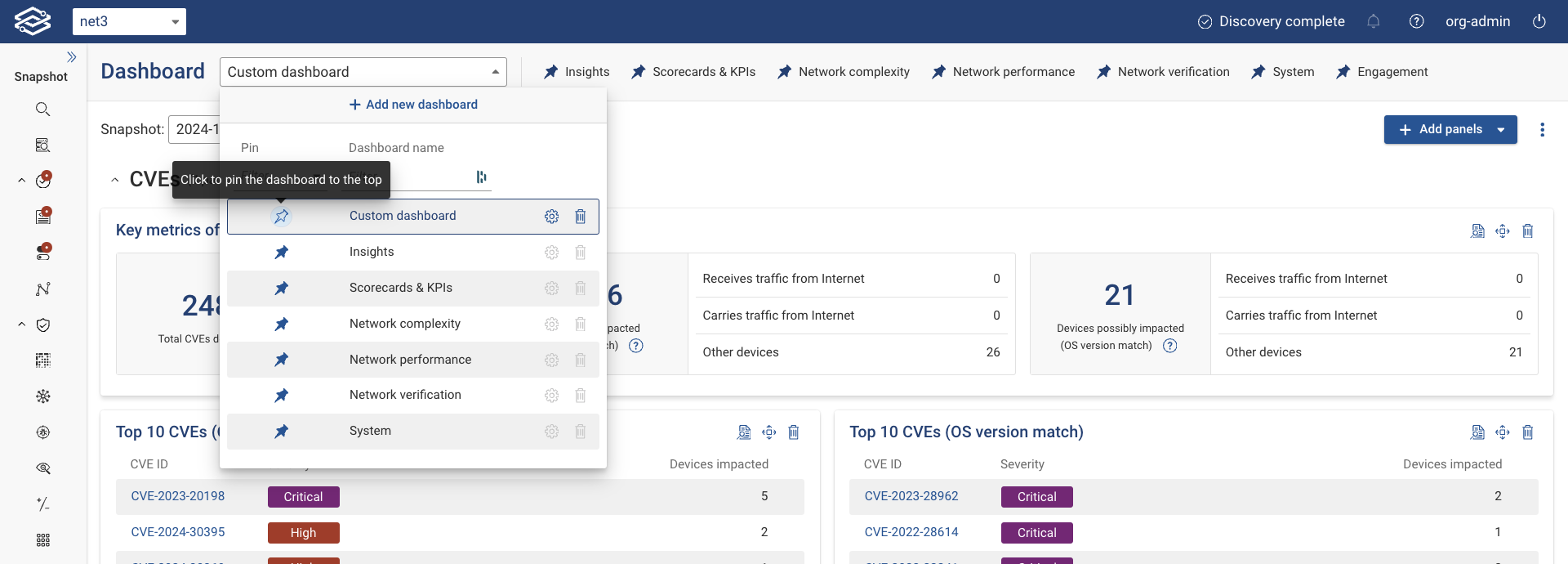The height and width of the screenshot is (564, 1568).
Task: Pin the Custom dashboard to top
Action: click(282, 217)
